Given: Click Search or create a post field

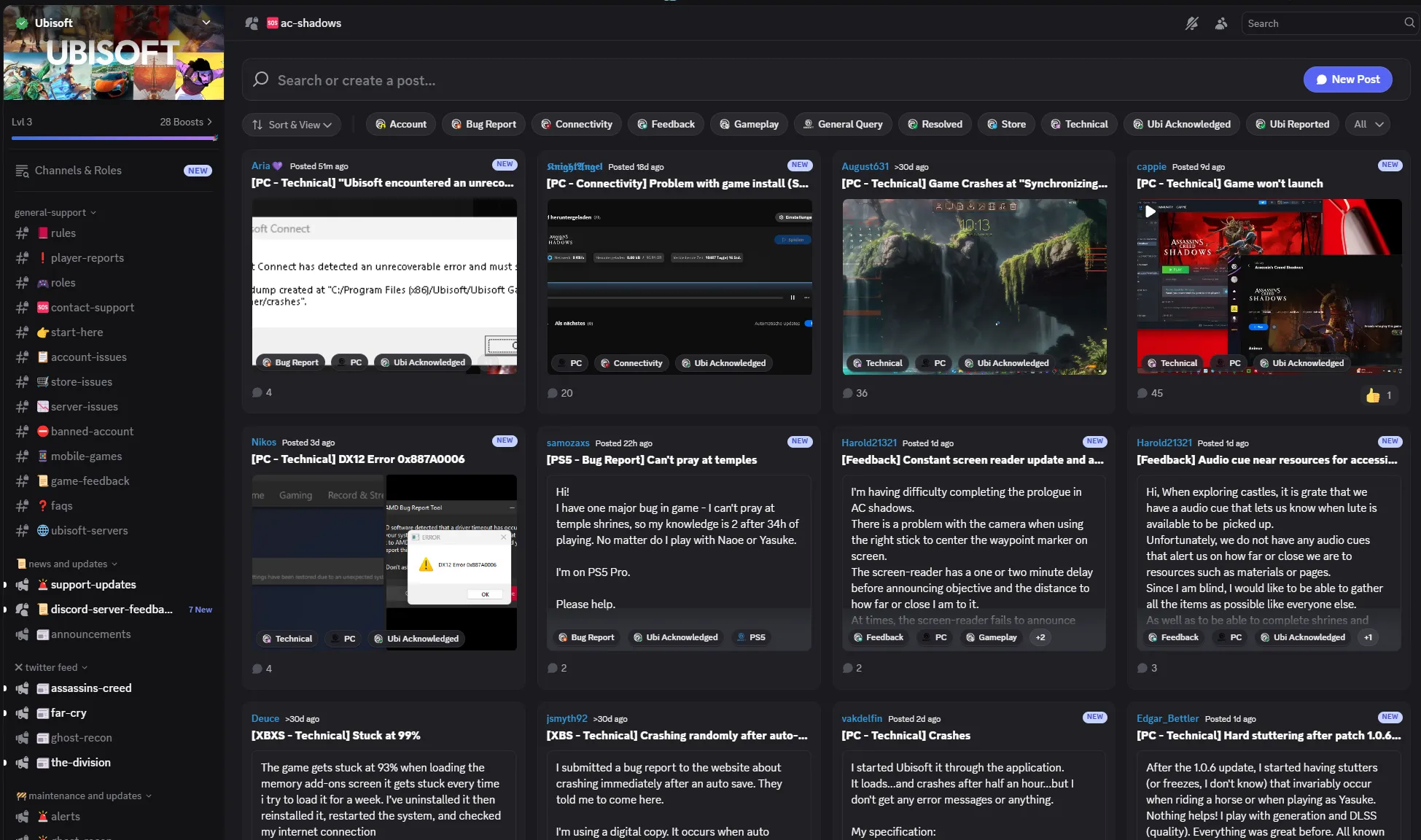Looking at the screenshot, I should coord(773,80).
